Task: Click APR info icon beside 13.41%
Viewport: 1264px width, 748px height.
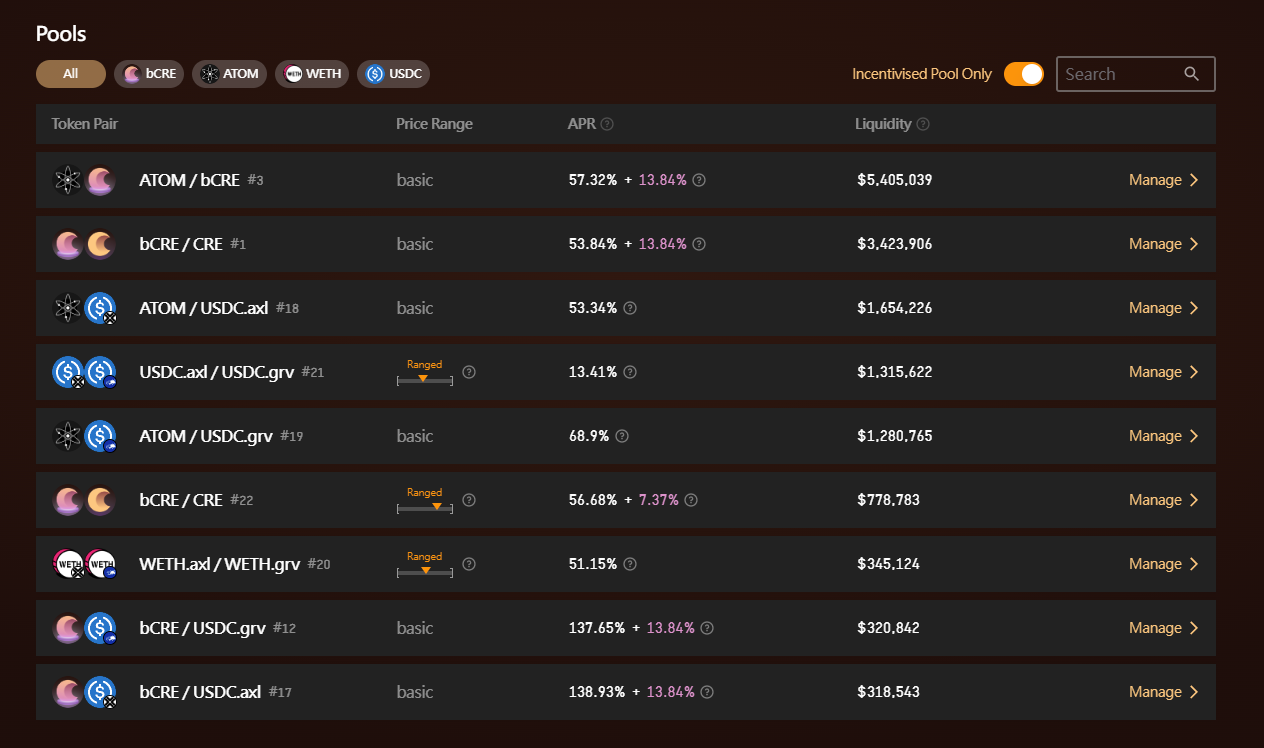Action: (x=630, y=372)
